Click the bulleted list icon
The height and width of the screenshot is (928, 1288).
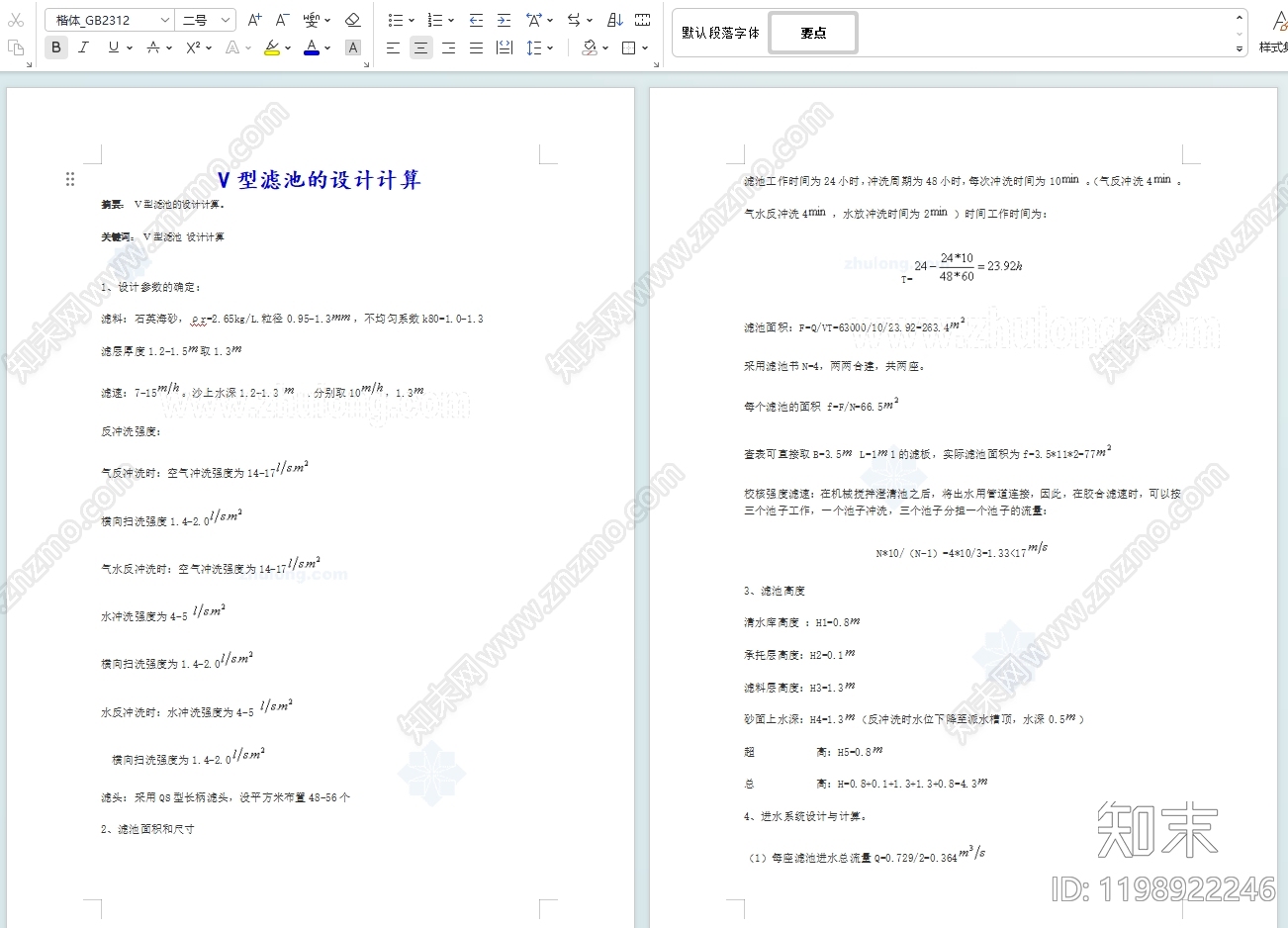click(396, 20)
